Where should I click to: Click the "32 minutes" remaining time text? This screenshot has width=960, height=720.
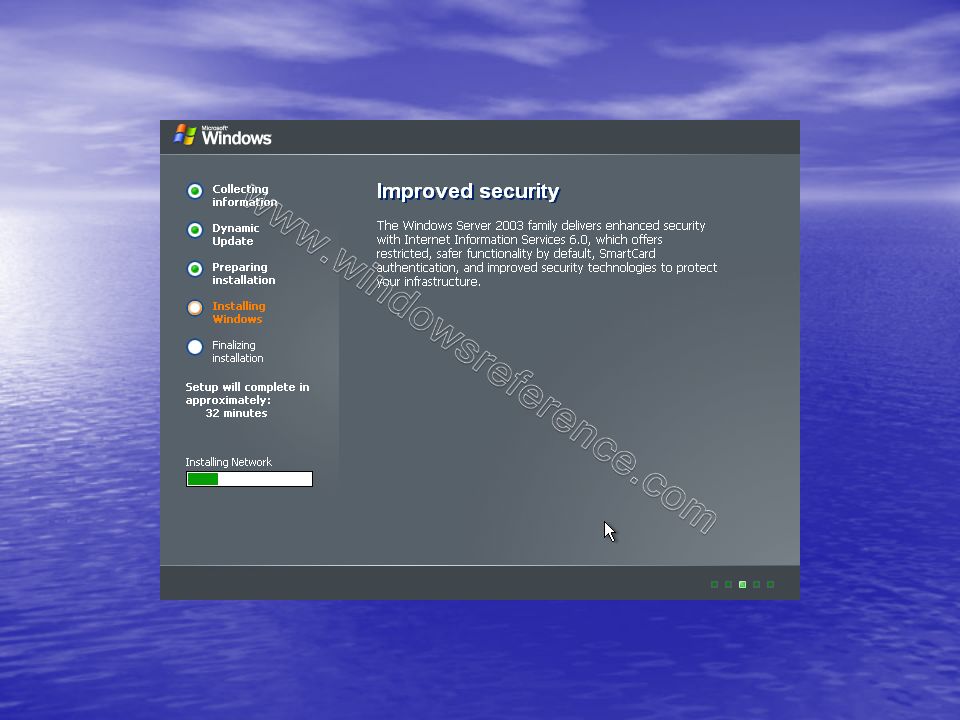[236, 413]
